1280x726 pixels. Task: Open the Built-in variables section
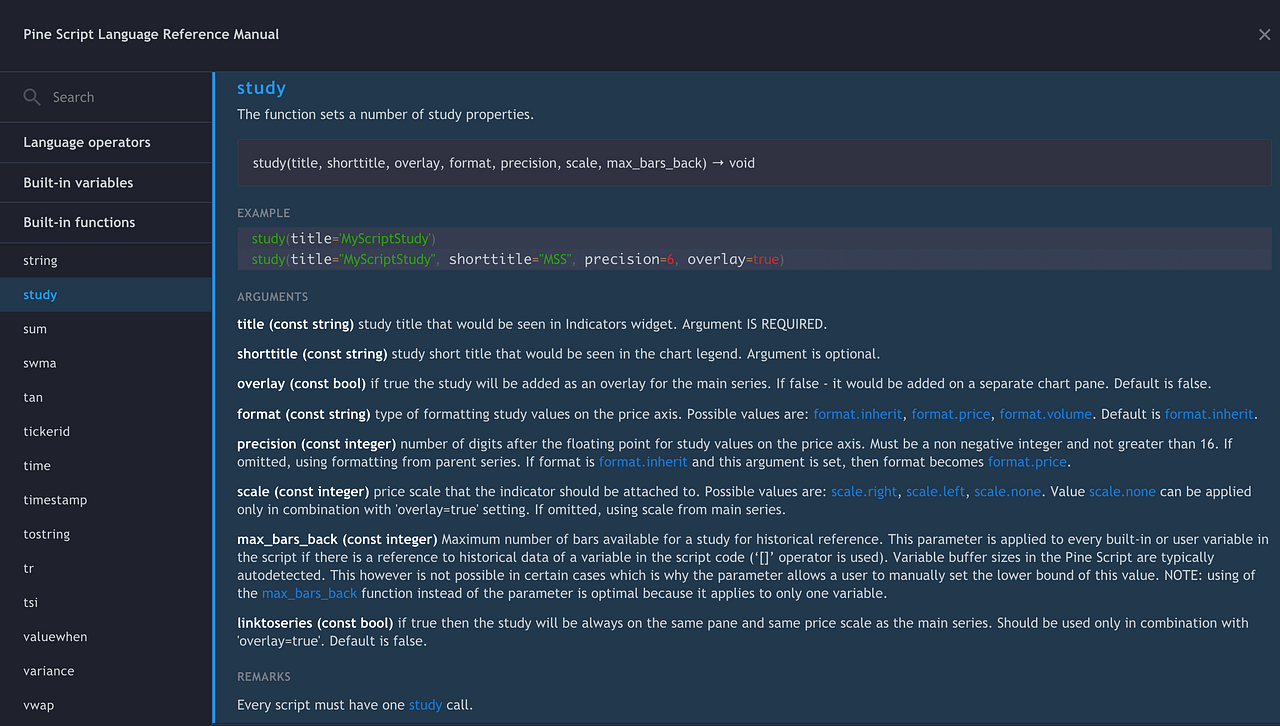106,183
